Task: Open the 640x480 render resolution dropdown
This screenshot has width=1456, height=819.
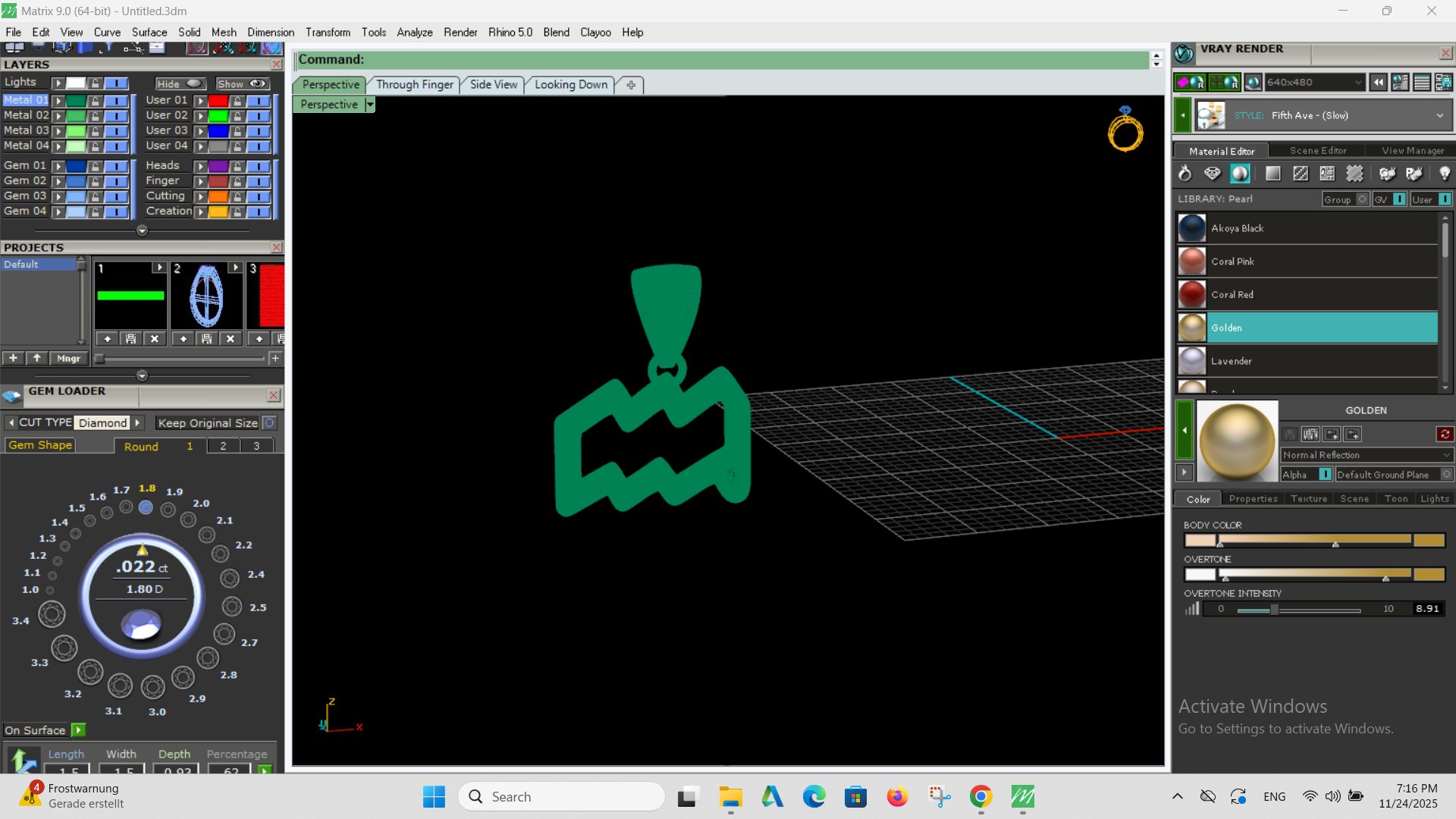Action: [1314, 82]
